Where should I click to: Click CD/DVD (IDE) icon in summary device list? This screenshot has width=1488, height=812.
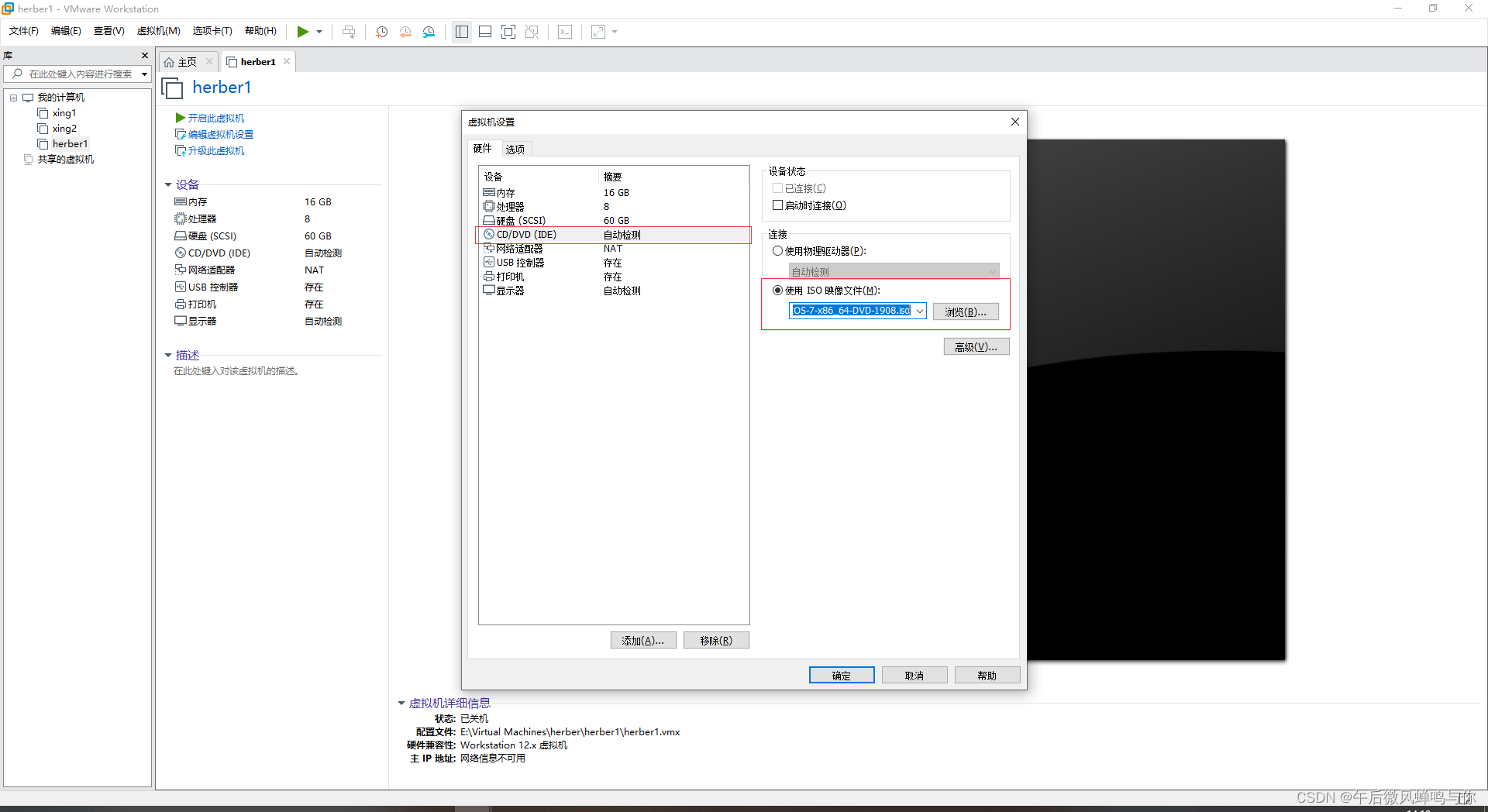click(180, 253)
